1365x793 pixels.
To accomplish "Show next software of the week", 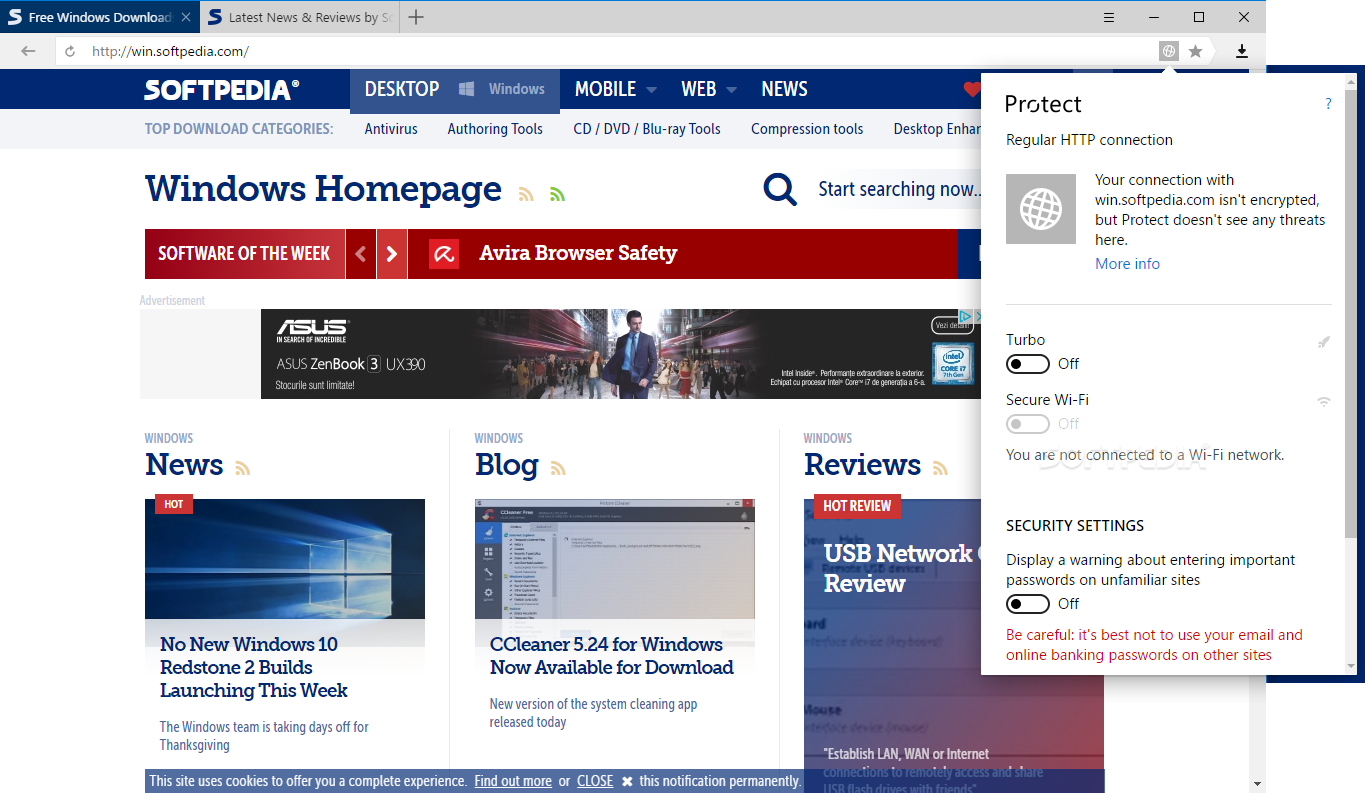I will [x=392, y=254].
